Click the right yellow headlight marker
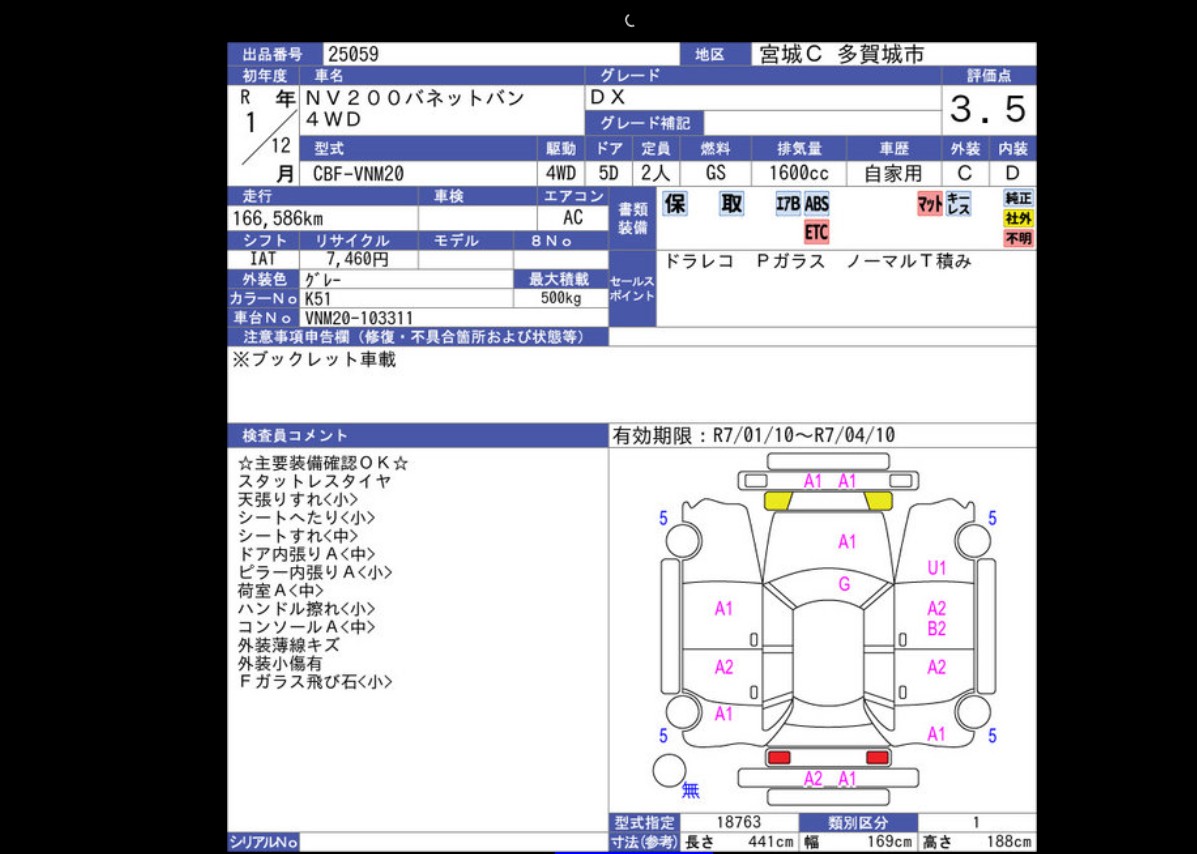 (x=878, y=501)
